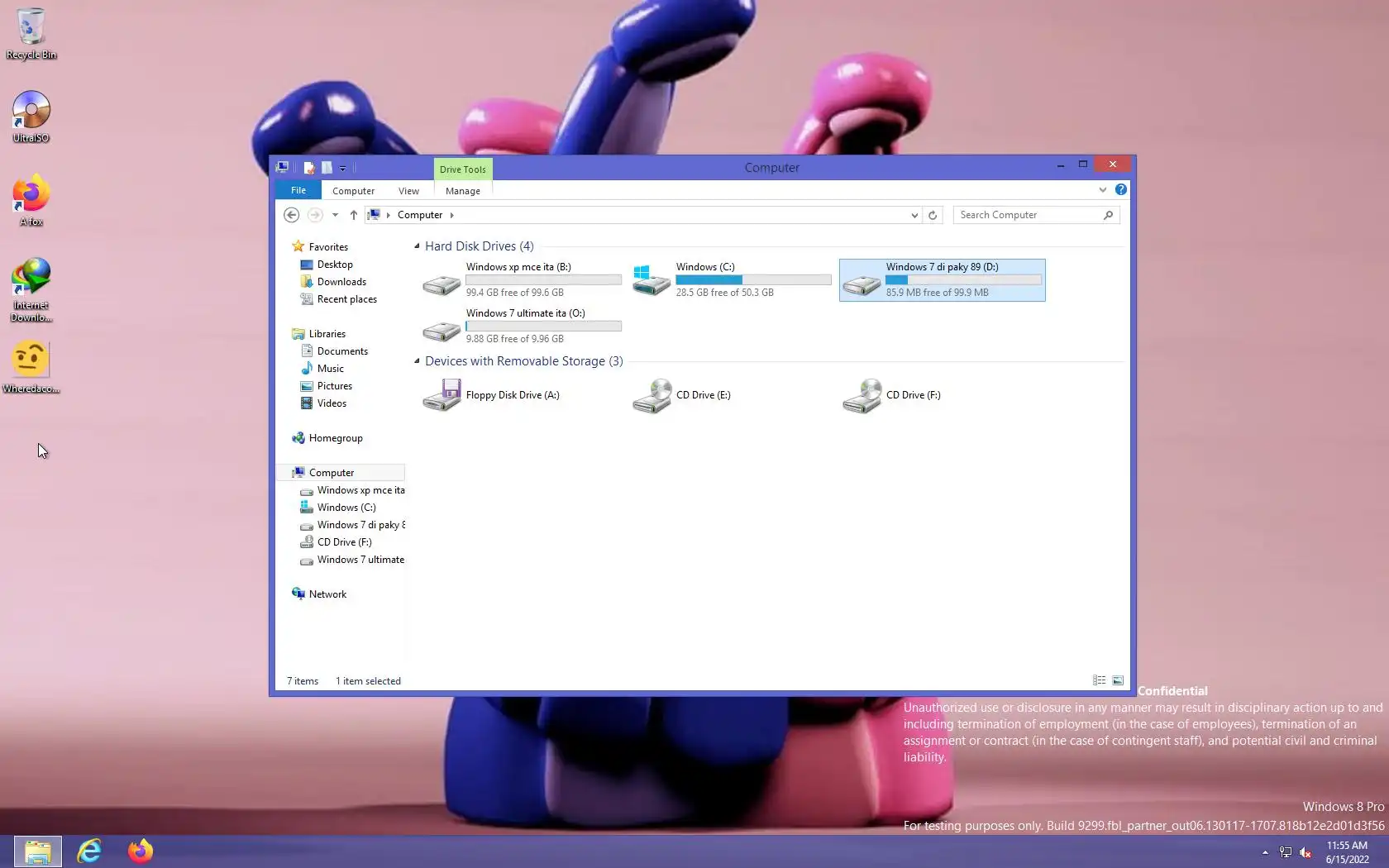Screen dimensions: 1389x868
Task: Launch Internet Explorer from the taskbar
Action: point(88,851)
